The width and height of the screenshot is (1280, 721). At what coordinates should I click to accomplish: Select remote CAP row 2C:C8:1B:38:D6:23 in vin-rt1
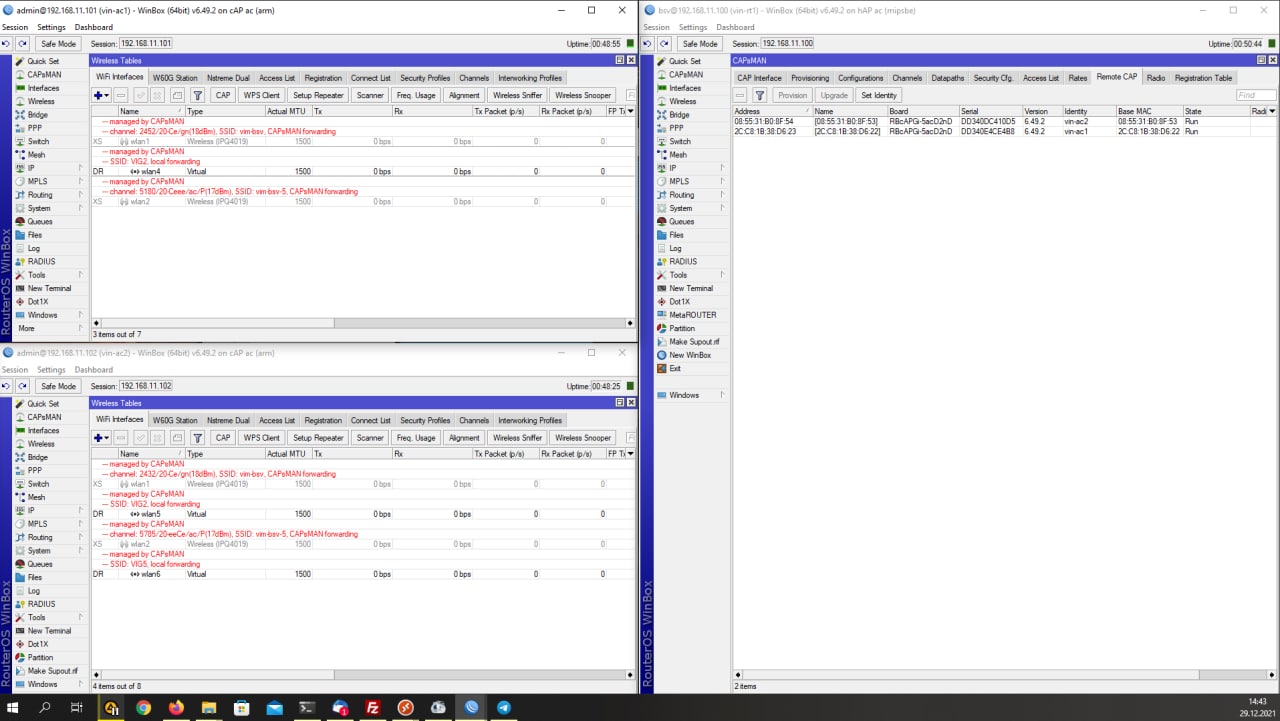1005,132
